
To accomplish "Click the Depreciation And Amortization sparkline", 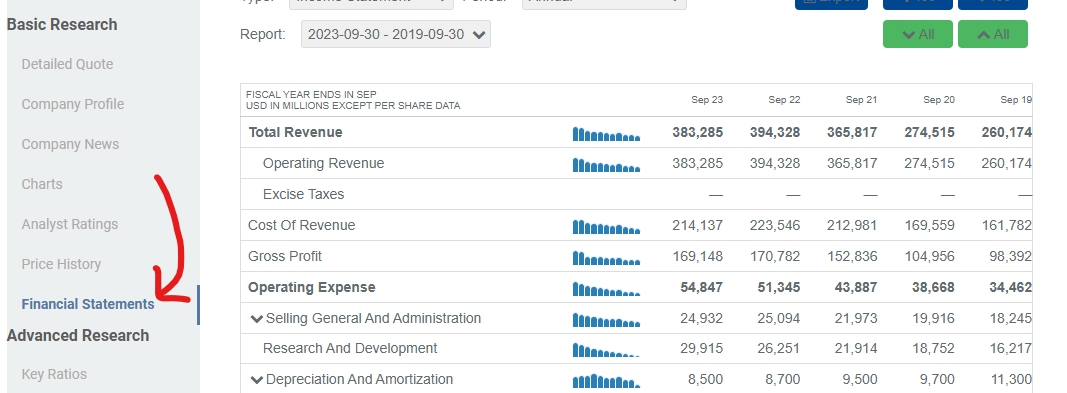I will point(606,381).
